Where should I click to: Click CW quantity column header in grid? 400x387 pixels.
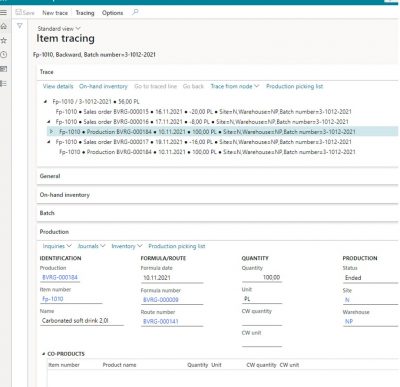261,365
